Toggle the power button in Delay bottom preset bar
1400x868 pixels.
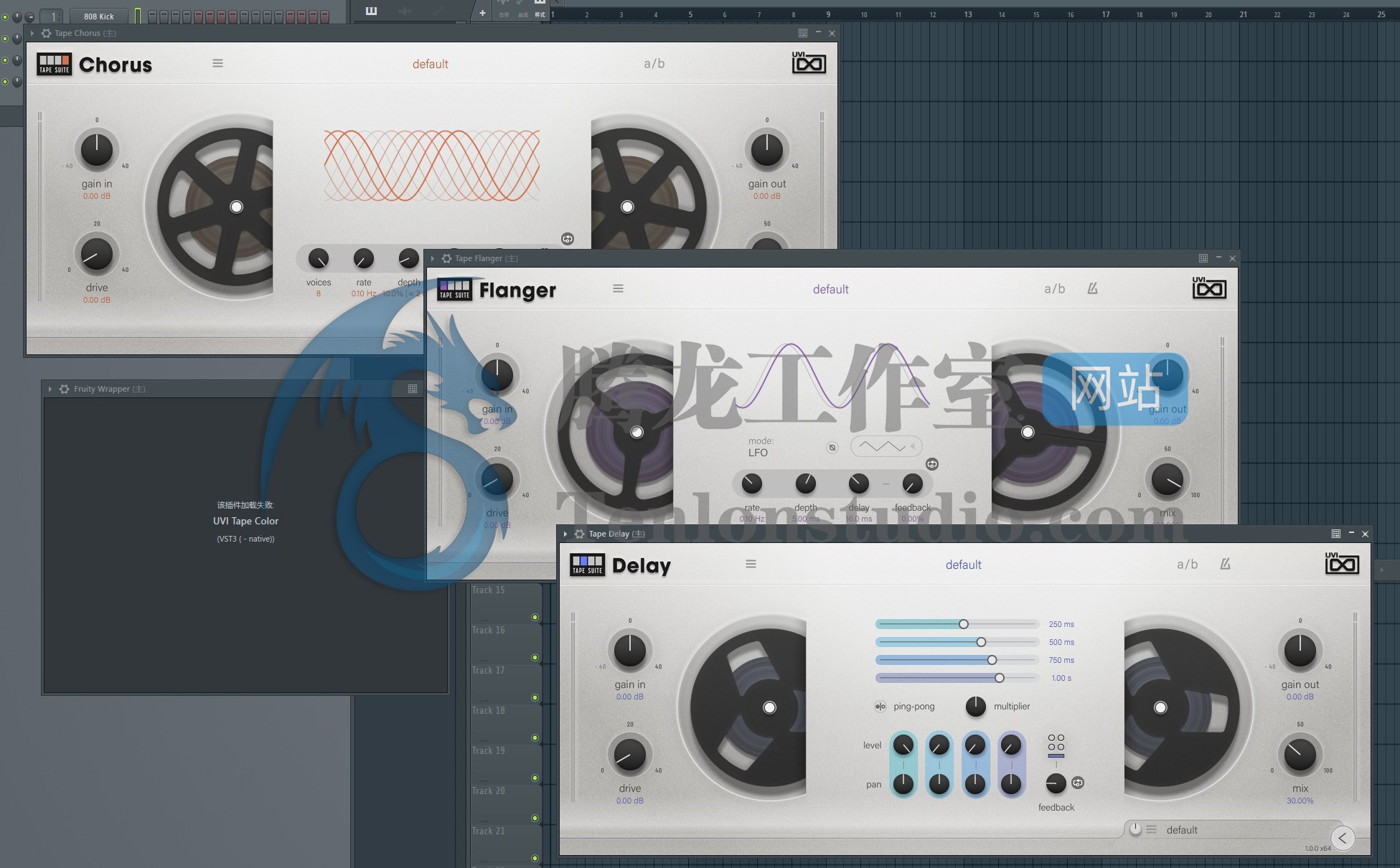[x=1135, y=829]
